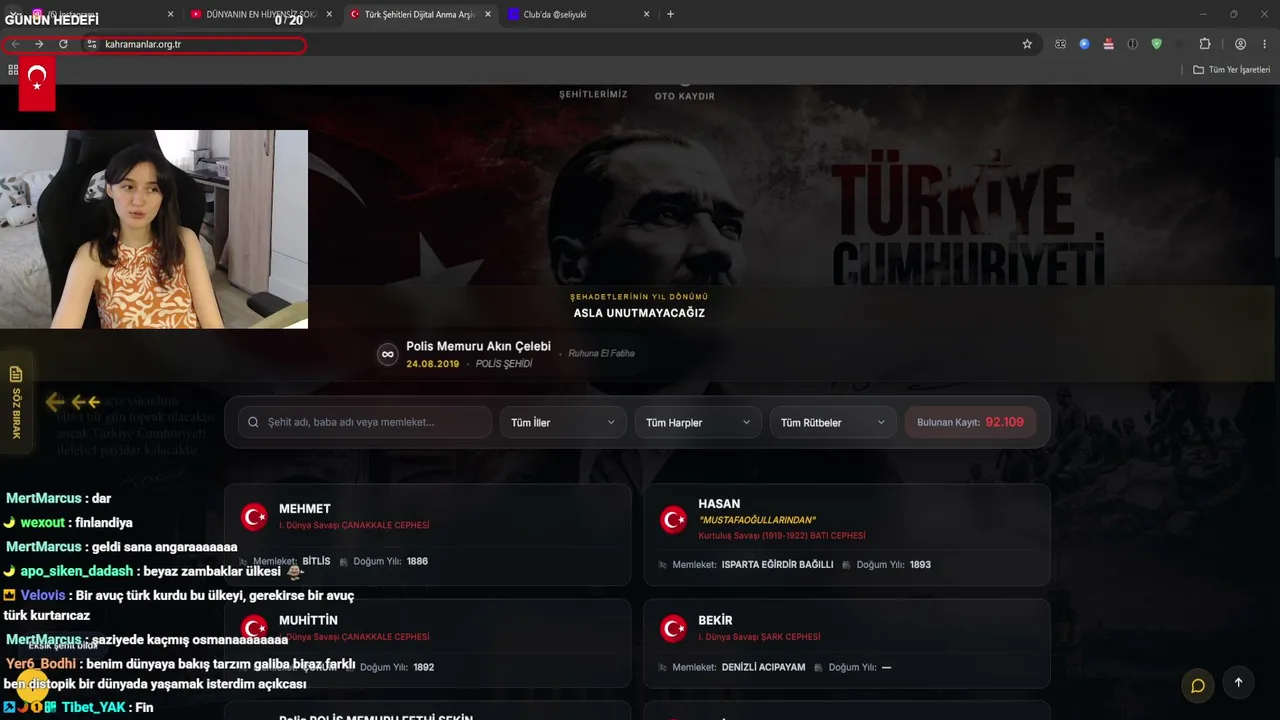Click the red extension icon in toolbar
Screen dimensions: 1280x720
(1108, 44)
